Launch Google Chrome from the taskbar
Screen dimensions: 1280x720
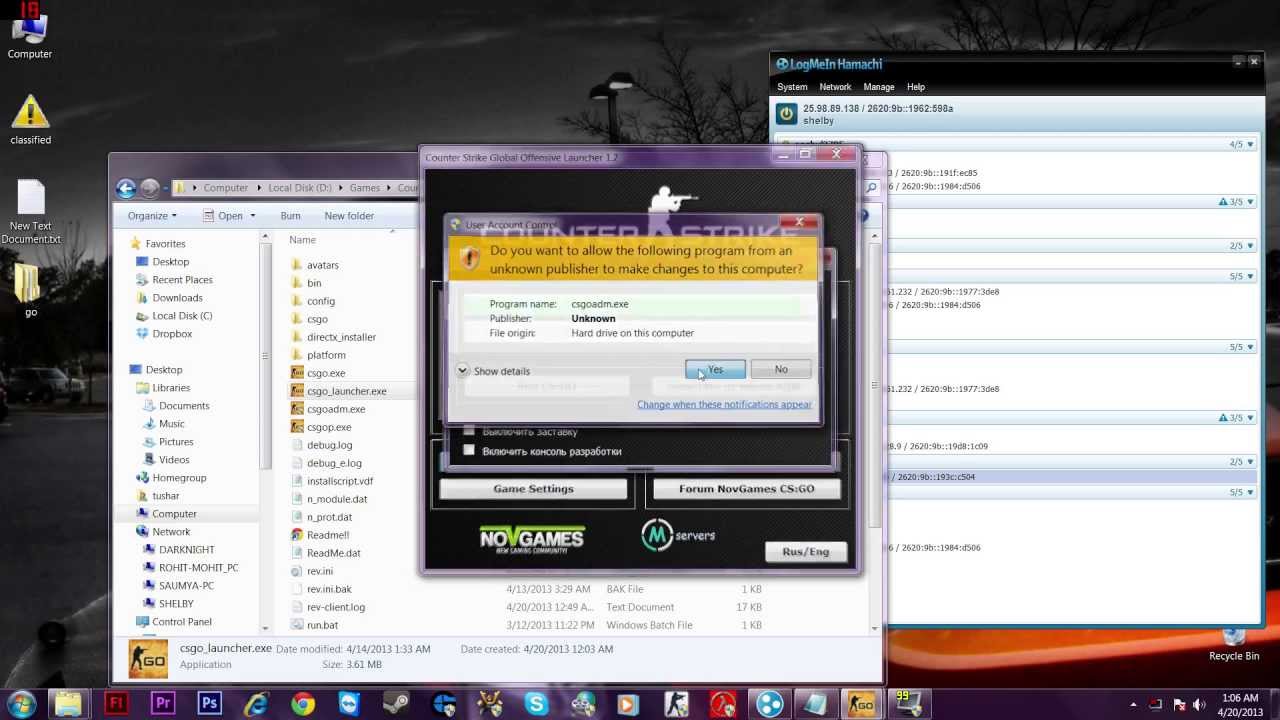point(303,703)
